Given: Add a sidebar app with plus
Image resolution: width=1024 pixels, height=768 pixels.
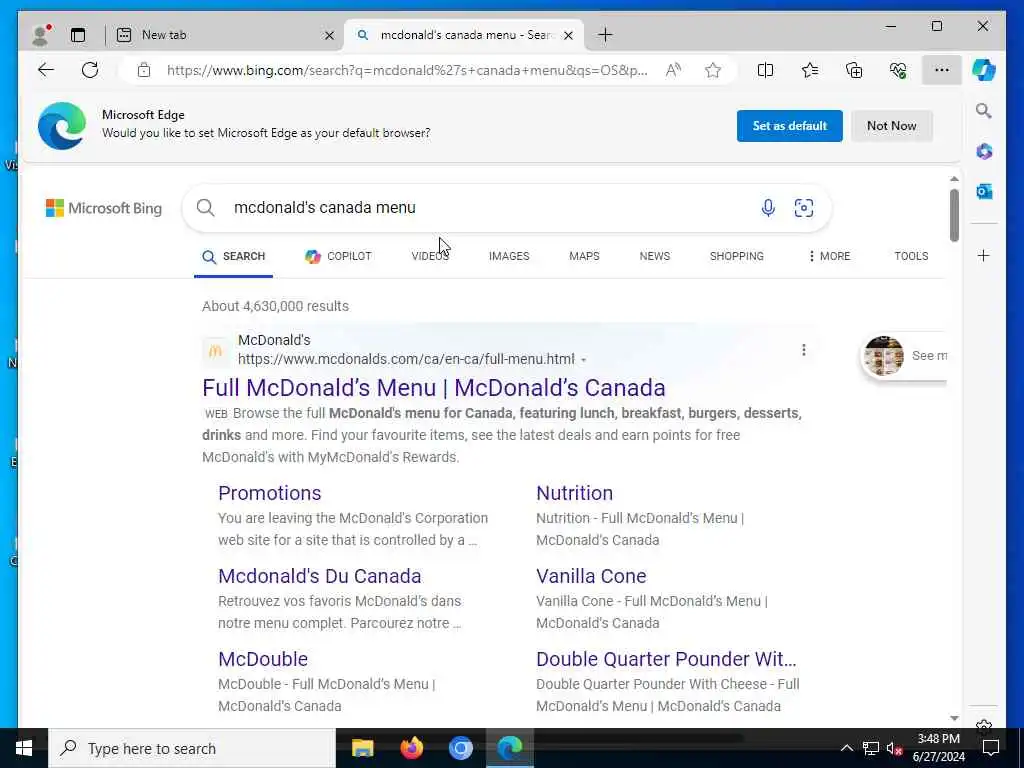Looking at the screenshot, I should [x=984, y=255].
